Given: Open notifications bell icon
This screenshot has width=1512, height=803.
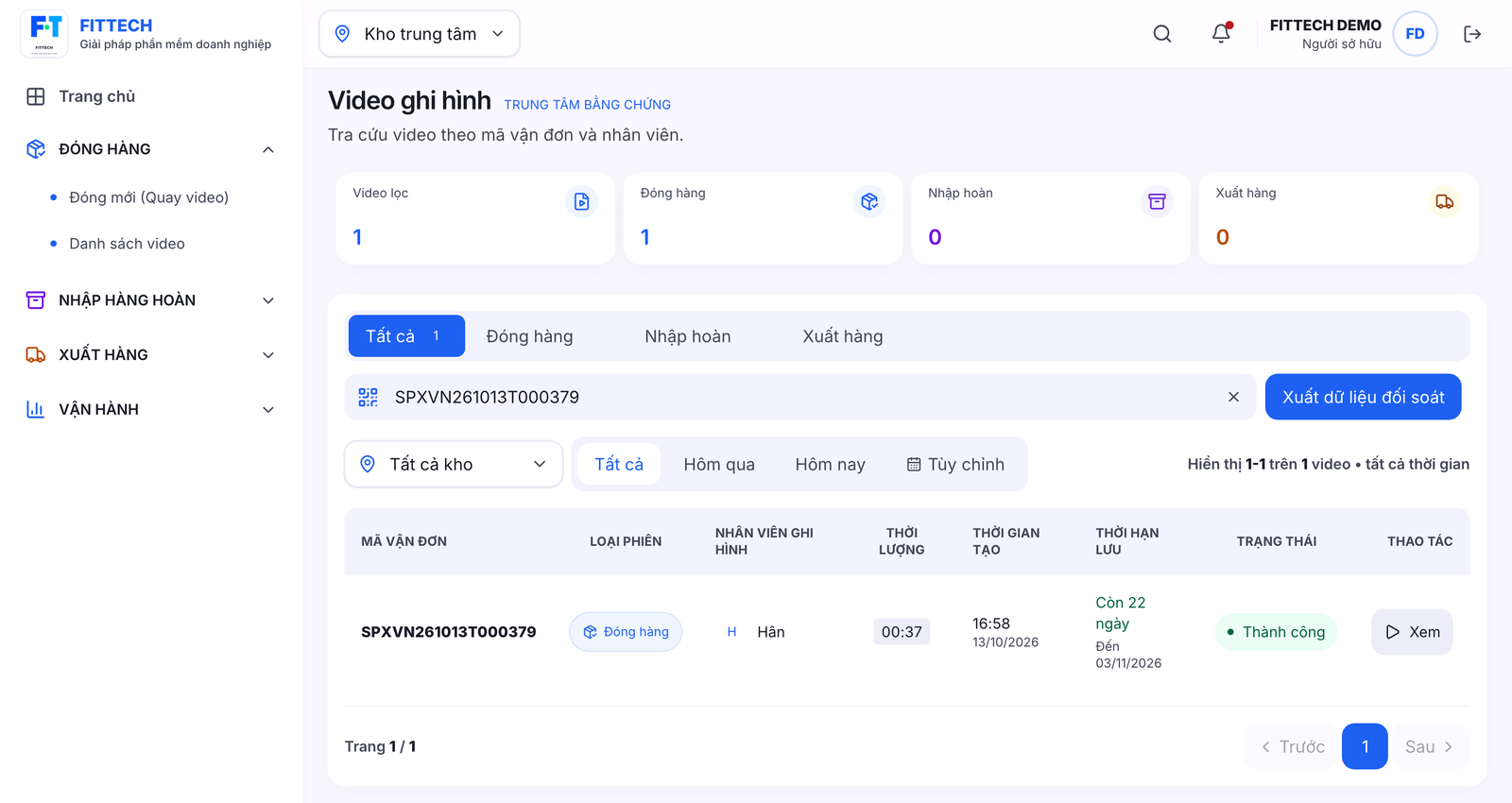Looking at the screenshot, I should tap(1221, 34).
